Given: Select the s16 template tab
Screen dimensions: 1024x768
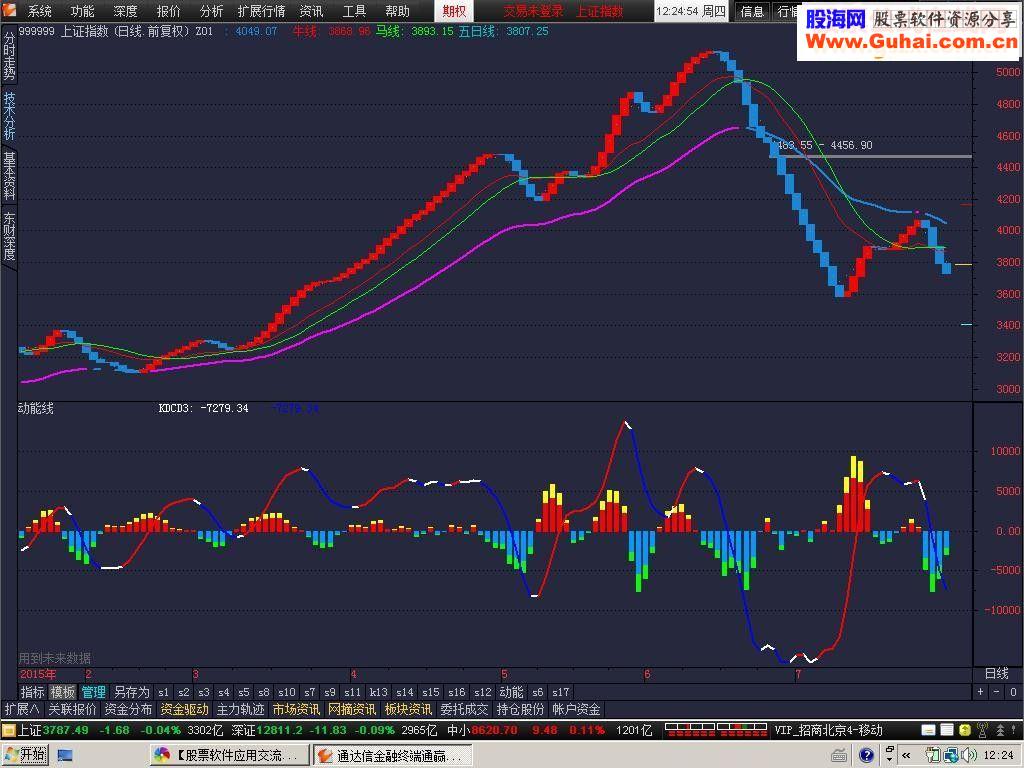Looking at the screenshot, I should pyautogui.click(x=456, y=692).
